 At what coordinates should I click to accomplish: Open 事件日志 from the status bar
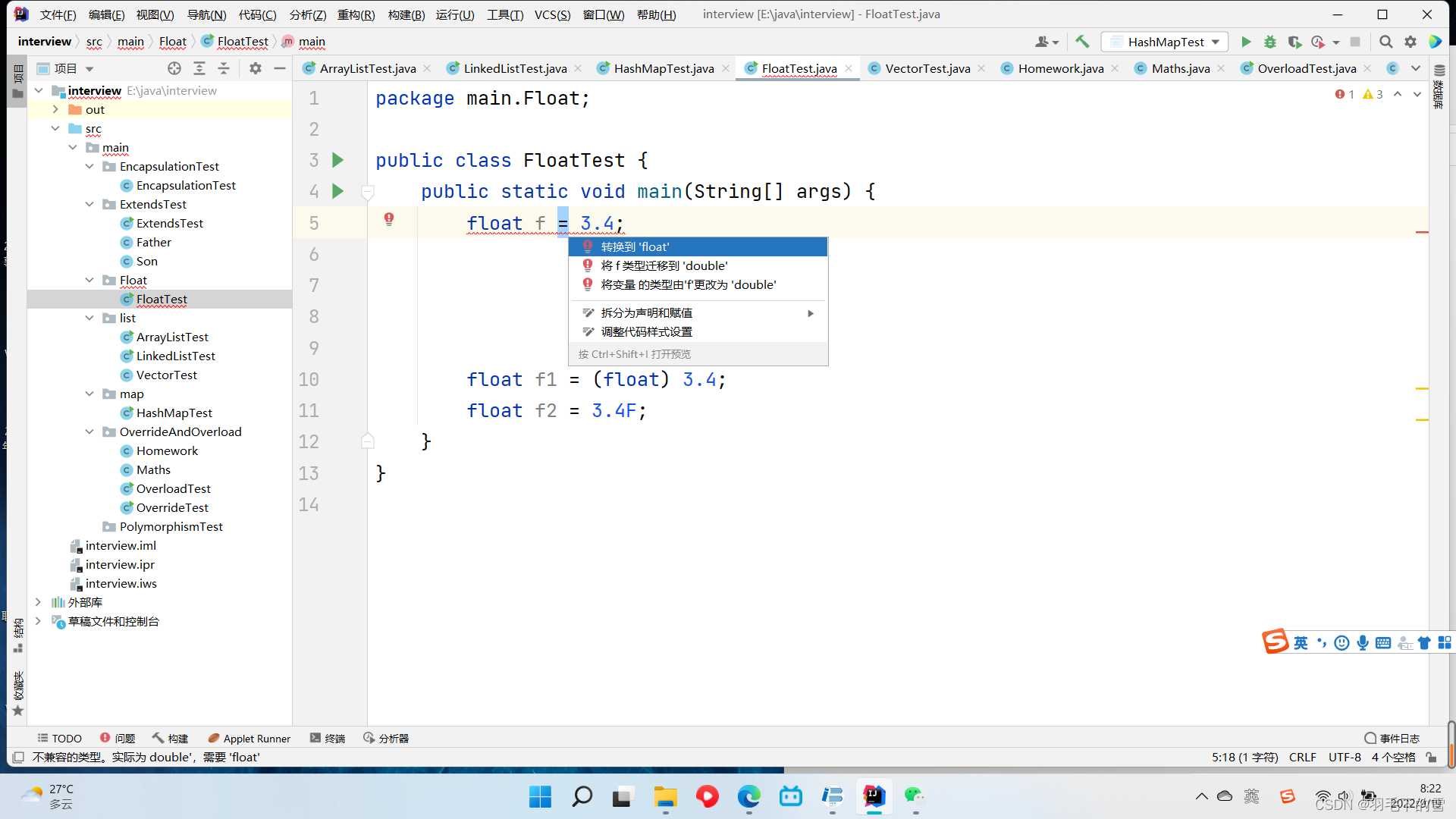(x=1399, y=738)
